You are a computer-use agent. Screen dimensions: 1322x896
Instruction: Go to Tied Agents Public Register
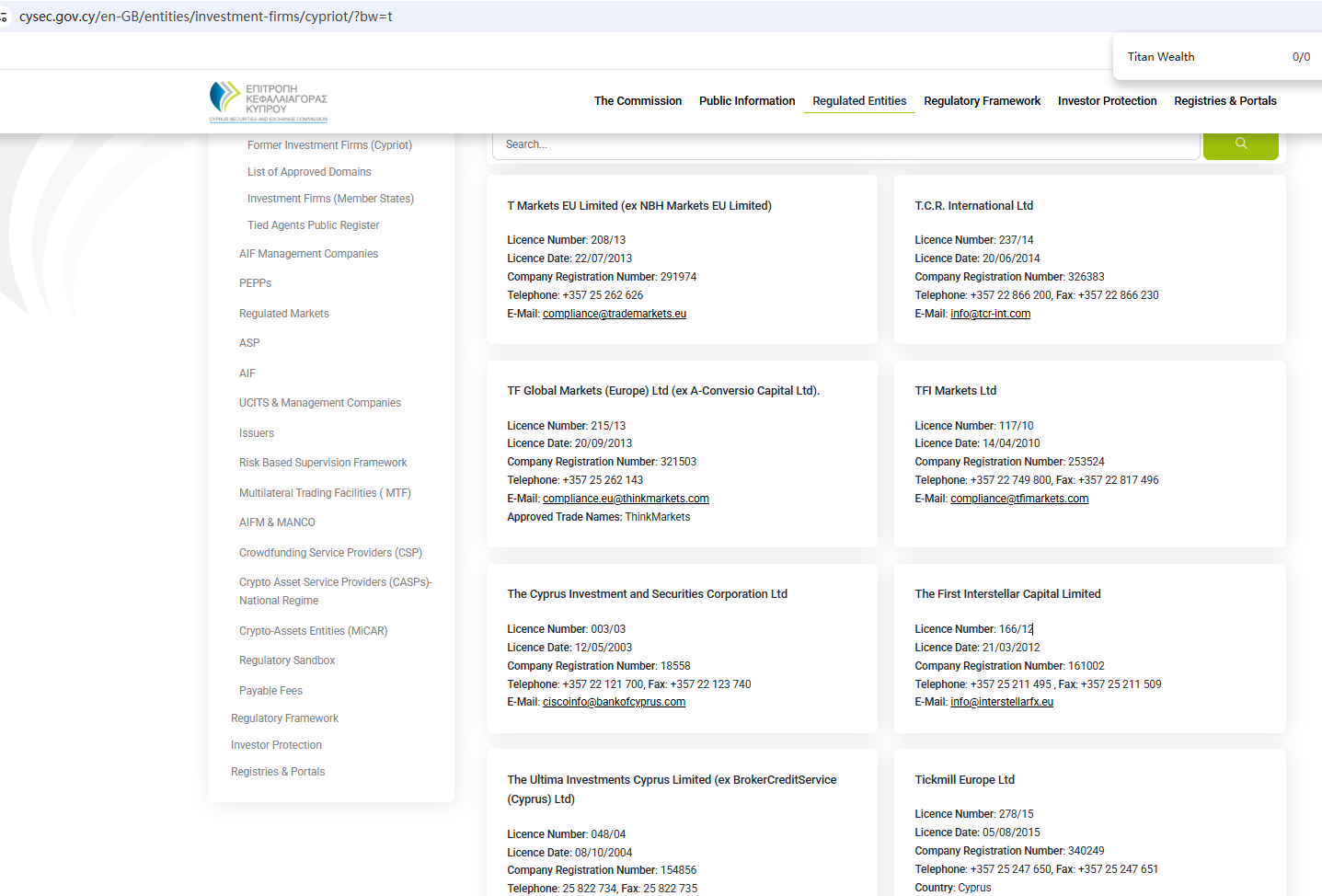pyautogui.click(x=313, y=225)
